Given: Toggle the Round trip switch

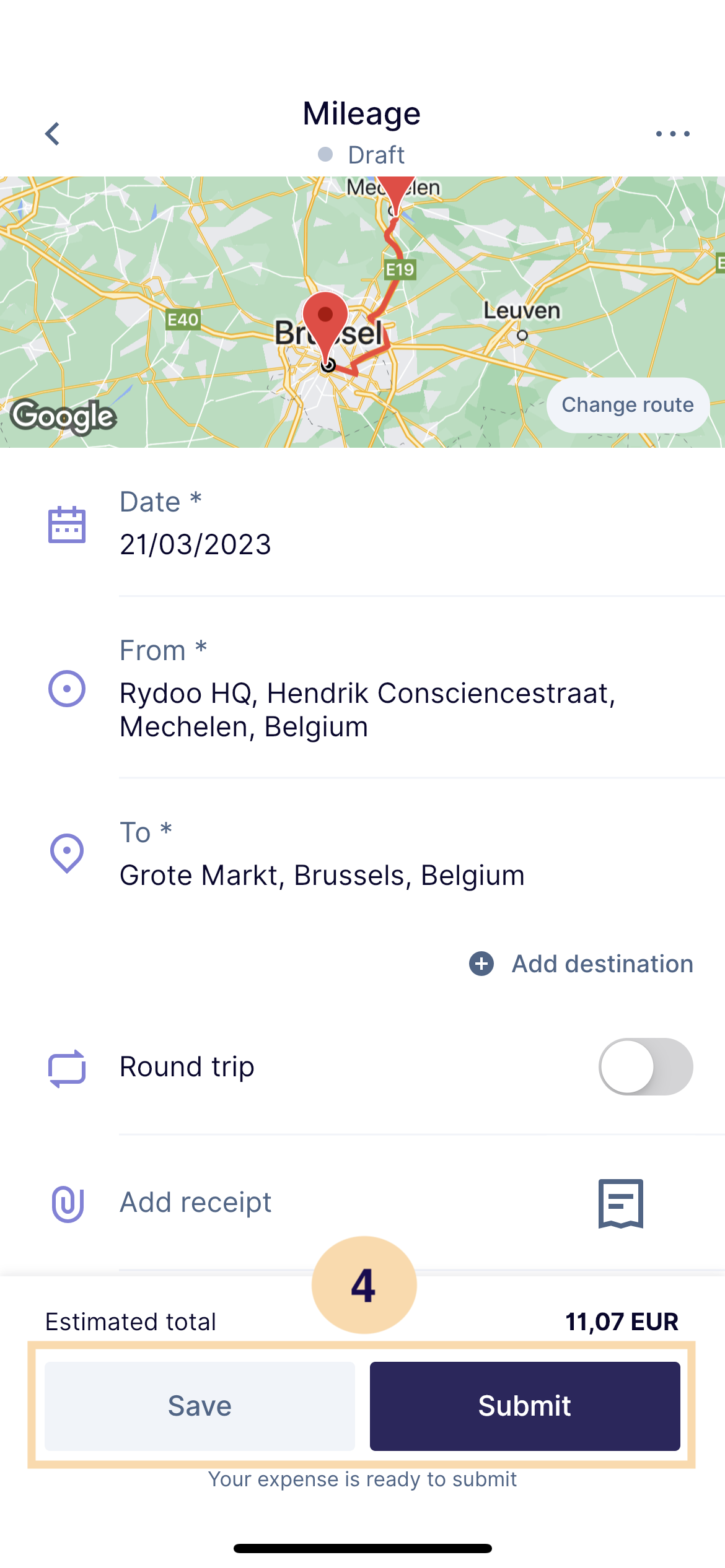Looking at the screenshot, I should pyautogui.click(x=646, y=1066).
